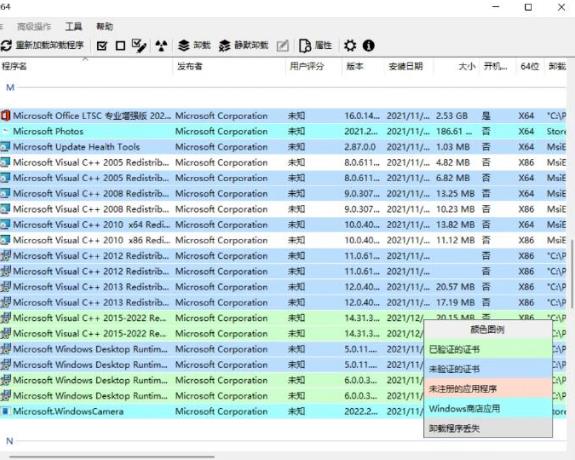Click the reload uninstallers (重新加载卸载程序) button
This screenshot has height=460, width=575.
[42, 45]
